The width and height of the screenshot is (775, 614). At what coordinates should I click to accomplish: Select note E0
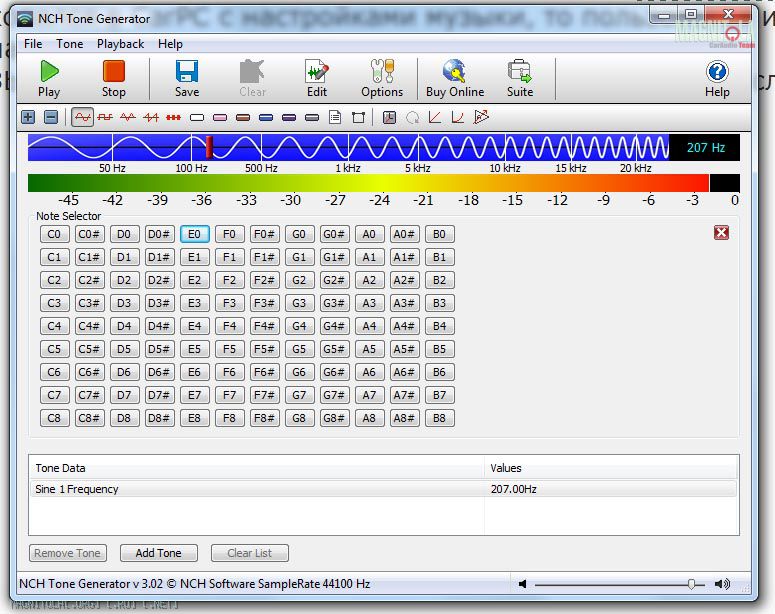tap(194, 234)
